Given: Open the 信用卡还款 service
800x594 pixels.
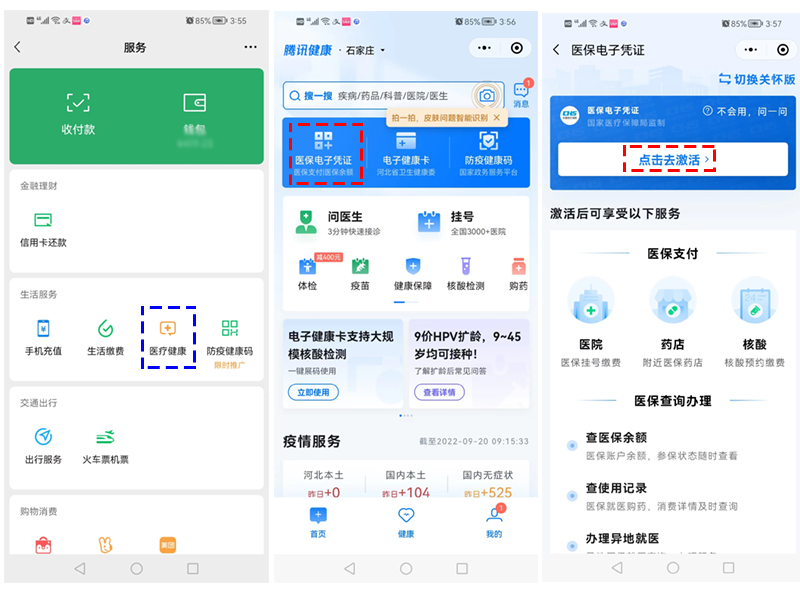Looking at the screenshot, I should [43, 230].
